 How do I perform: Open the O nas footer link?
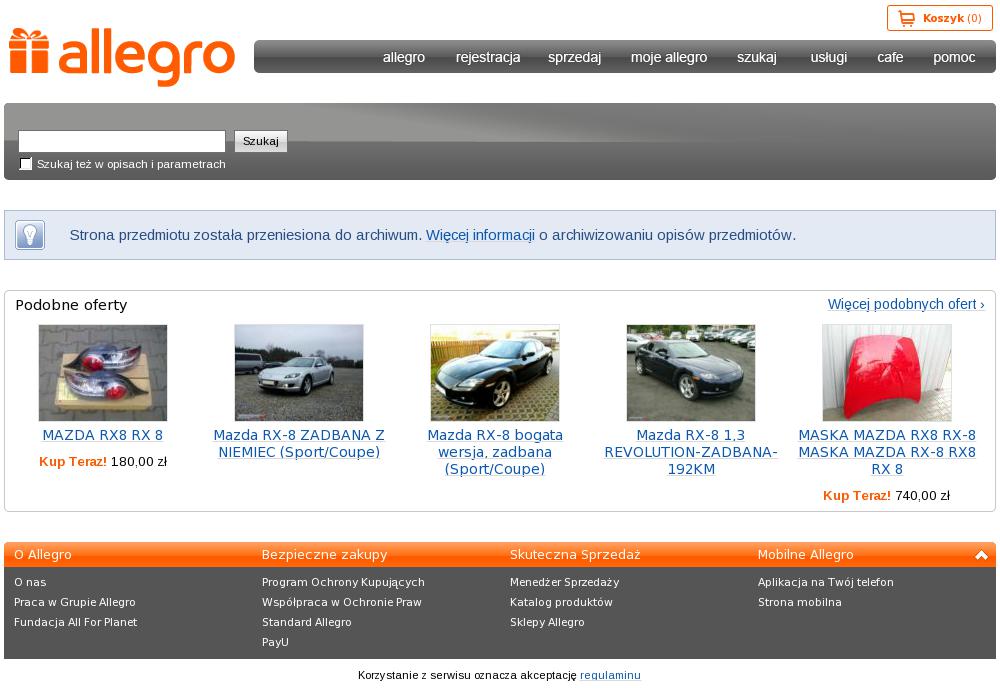pyautogui.click(x=30, y=582)
